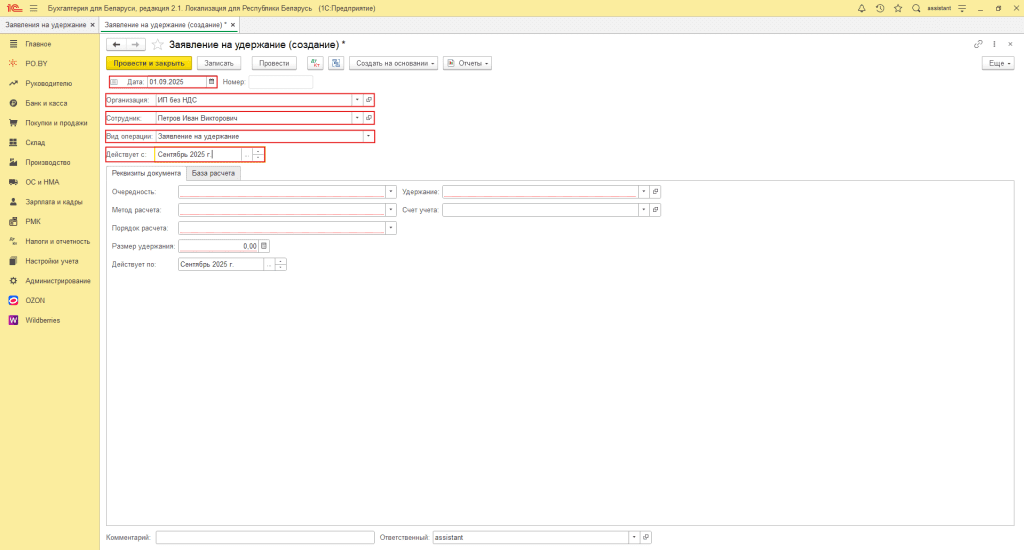Click the Администрирование gear icon

pyautogui.click(x=13, y=281)
